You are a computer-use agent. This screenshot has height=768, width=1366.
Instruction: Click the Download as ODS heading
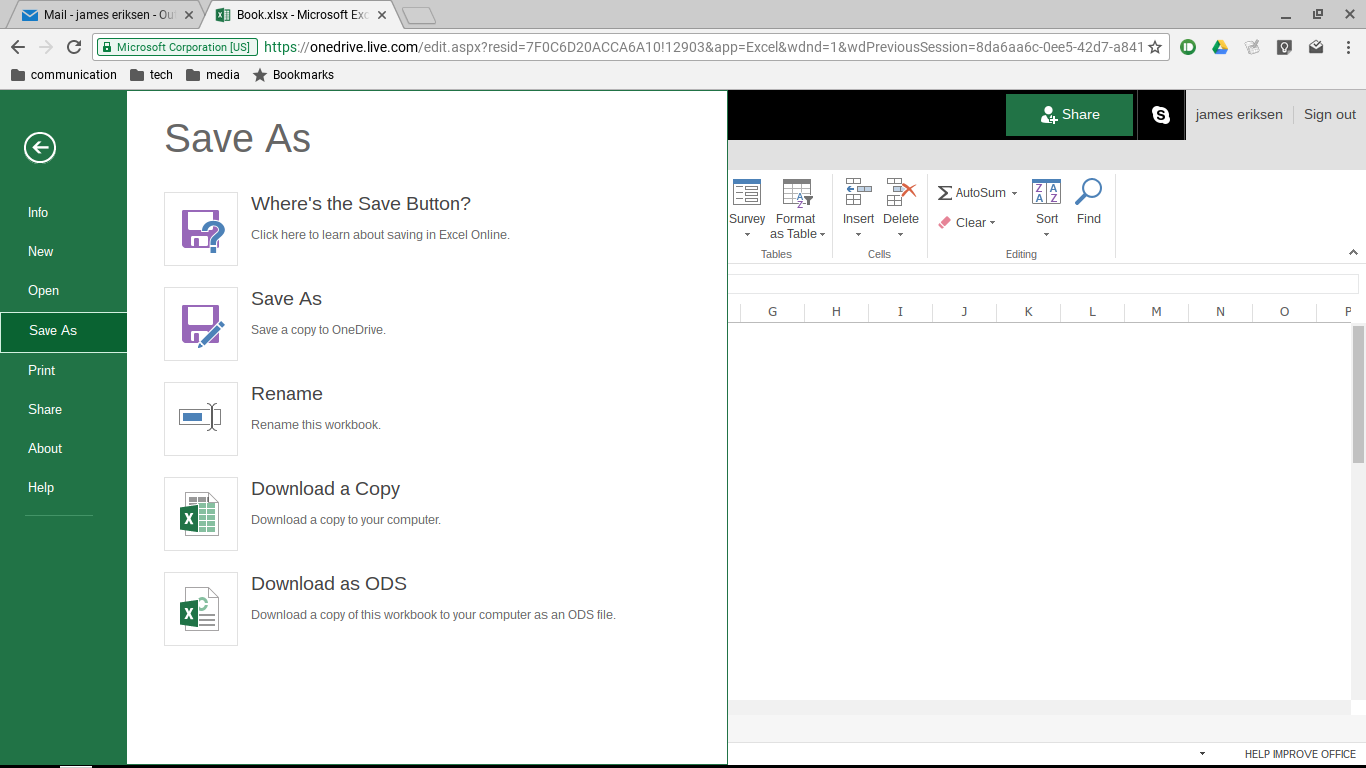329,584
